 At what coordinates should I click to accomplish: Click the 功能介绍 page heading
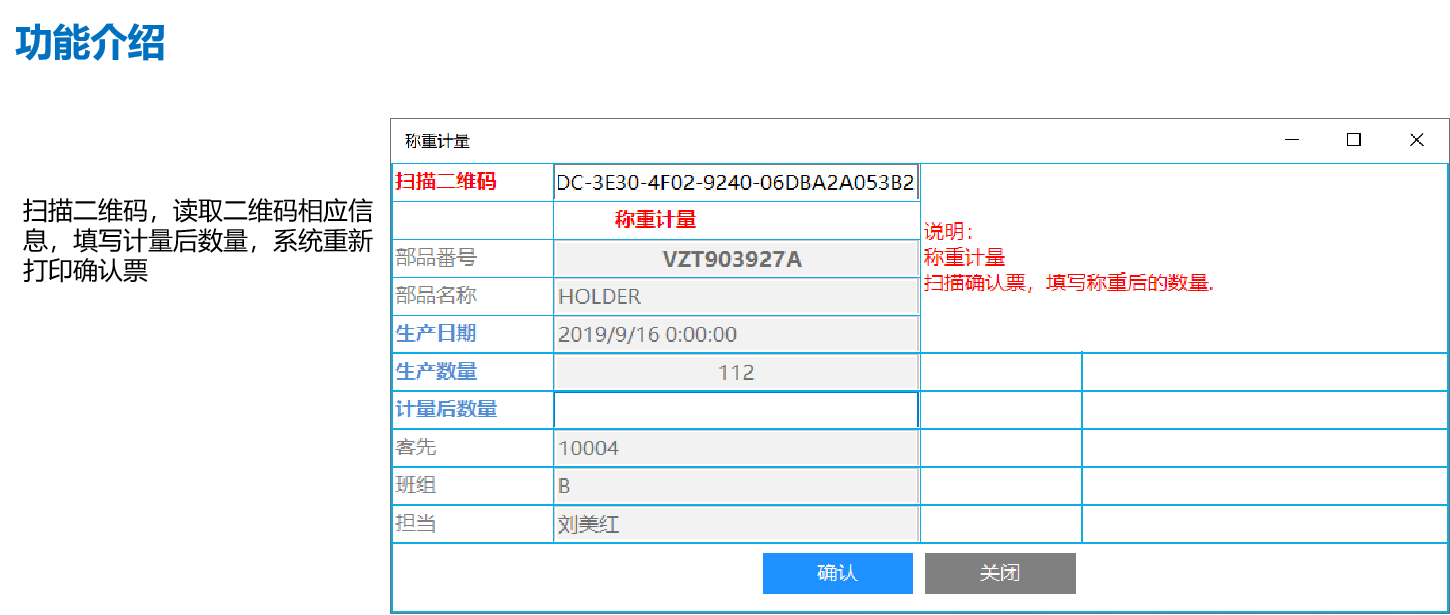pos(90,43)
